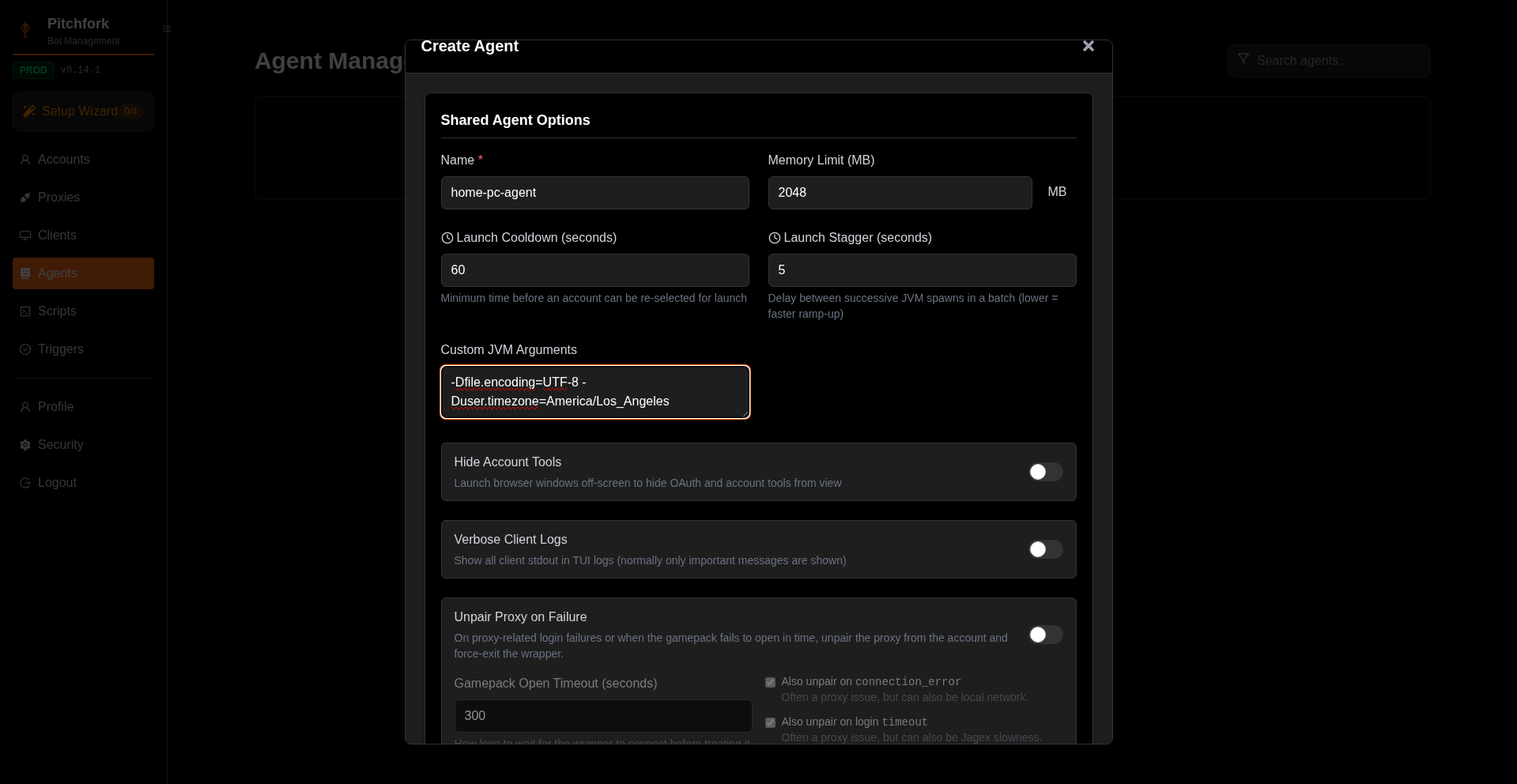Click the Clients monitor icon
The image size is (1517, 784).
coord(25,236)
